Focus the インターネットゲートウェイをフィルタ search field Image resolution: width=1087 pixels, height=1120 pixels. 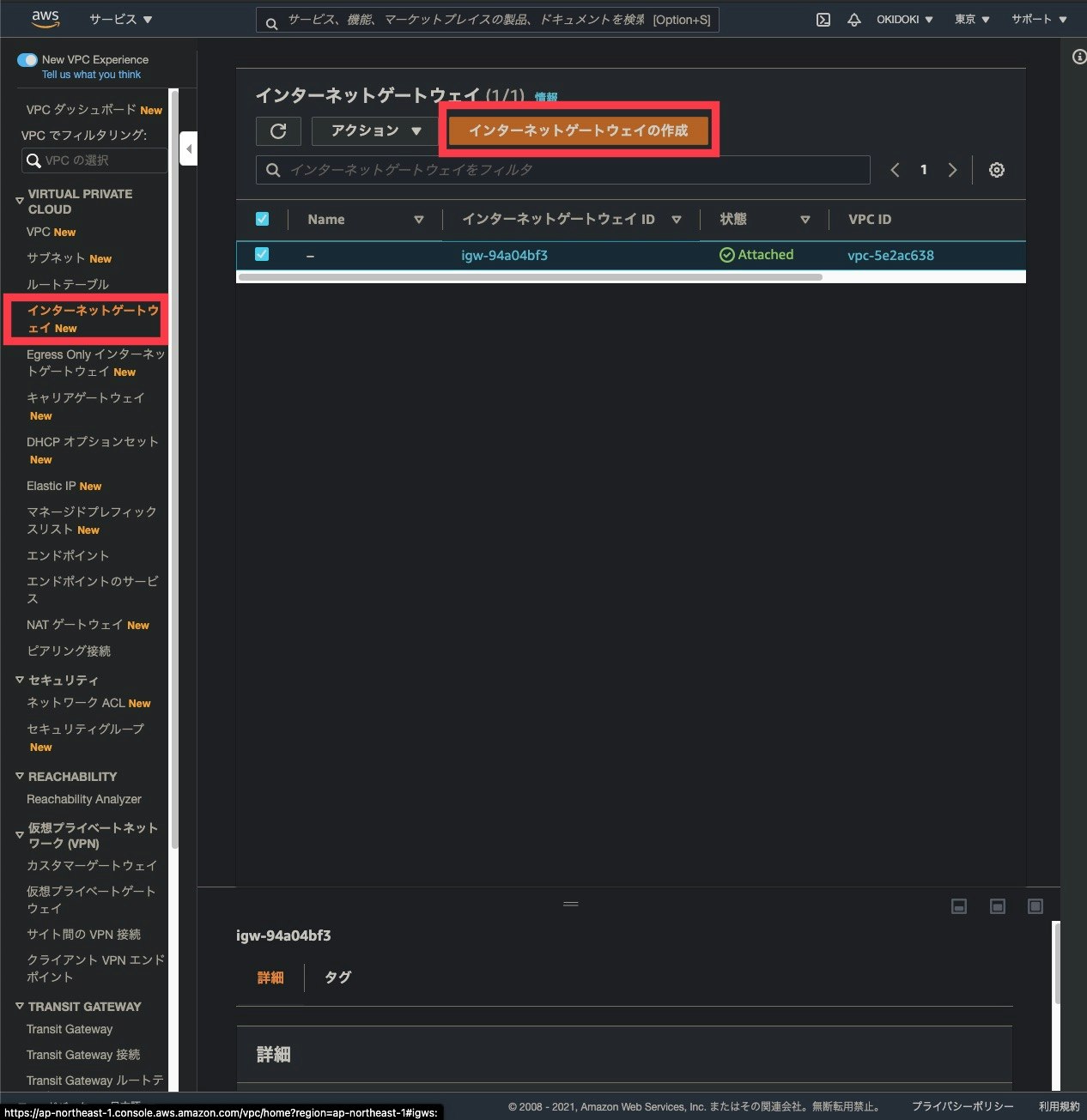[563, 170]
